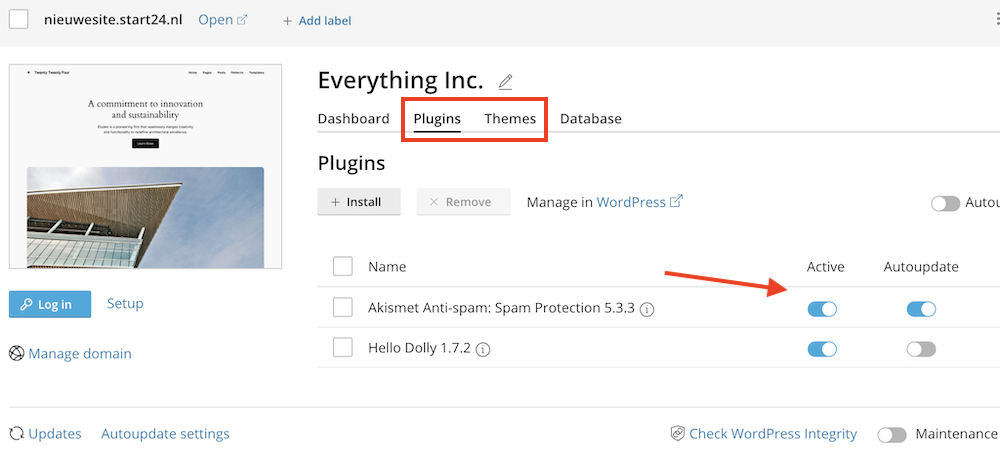Open the Database tab
Viewport: 1000px width, 461px height.
point(590,118)
